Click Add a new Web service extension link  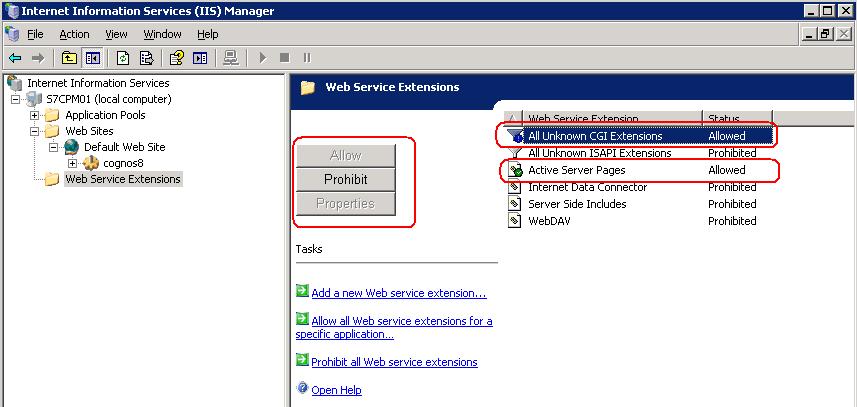(x=399, y=293)
